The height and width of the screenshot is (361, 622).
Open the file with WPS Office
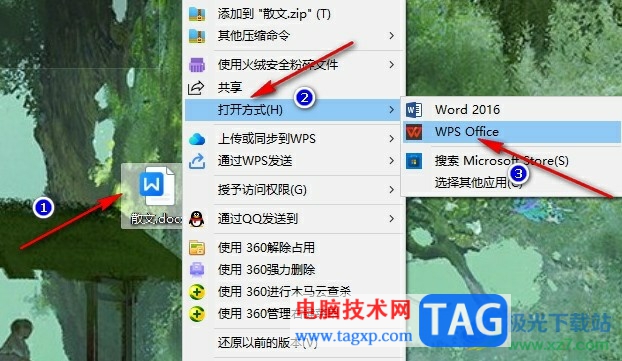click(511, 132)
